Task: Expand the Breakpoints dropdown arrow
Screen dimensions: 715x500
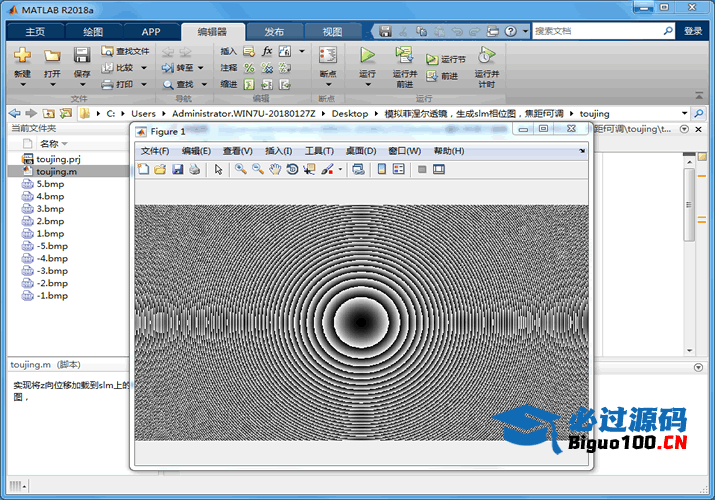Action: pos(328,85)
